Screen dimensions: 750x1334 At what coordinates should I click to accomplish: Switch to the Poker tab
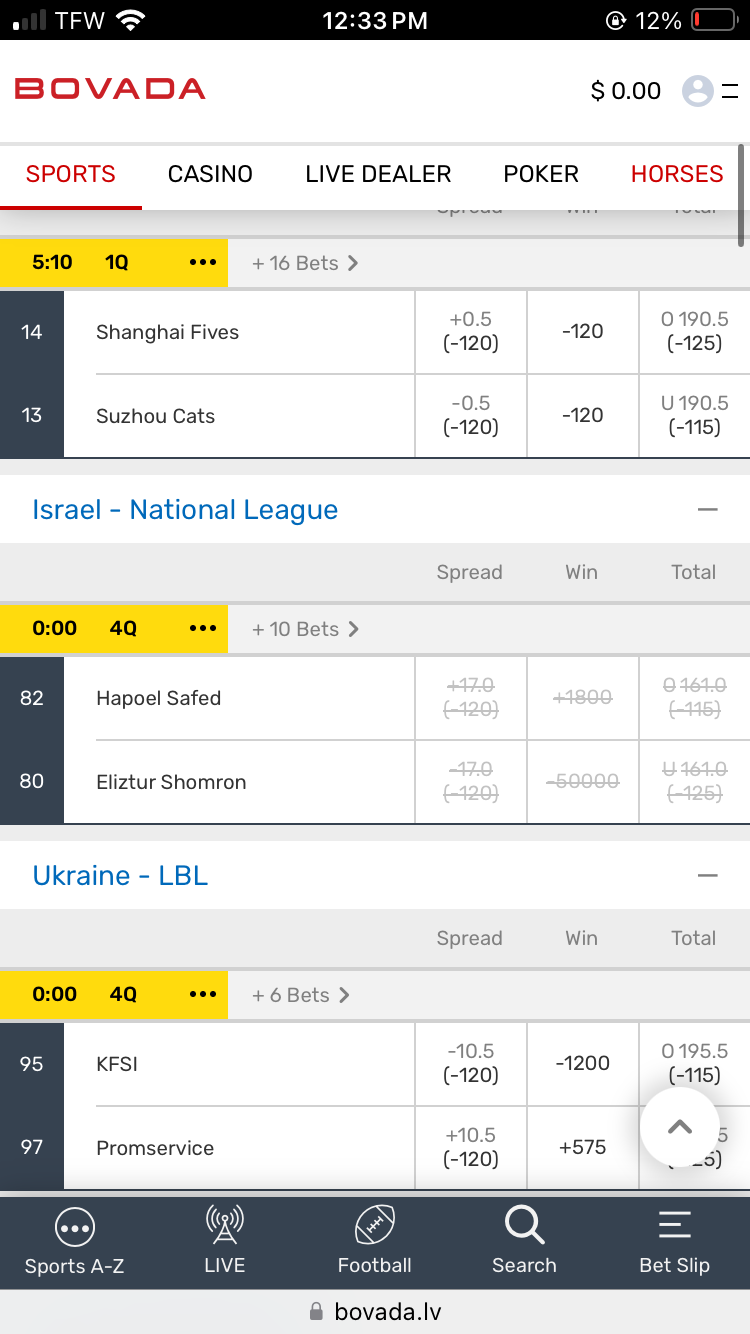tap(541, 174)
